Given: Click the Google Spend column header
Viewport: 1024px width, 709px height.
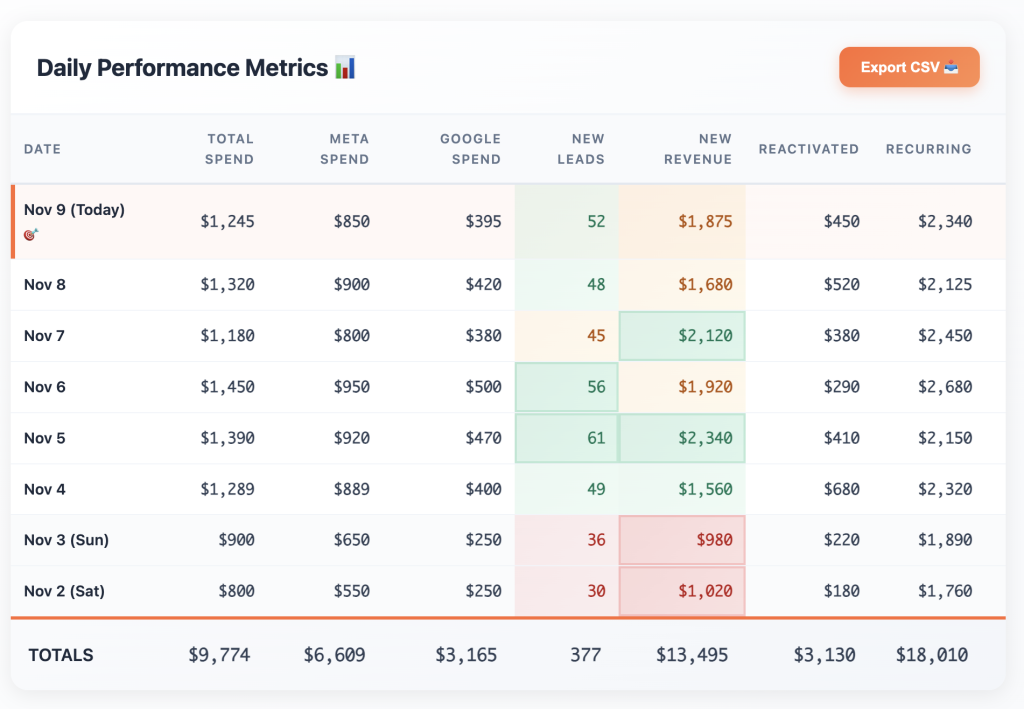Looking at the screenshot, I should 470,149.
